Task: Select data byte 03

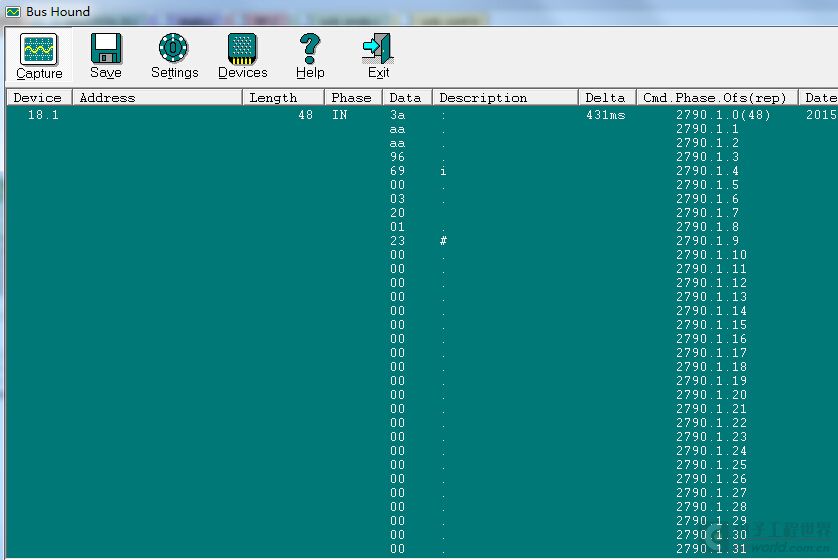Action: 398,199
